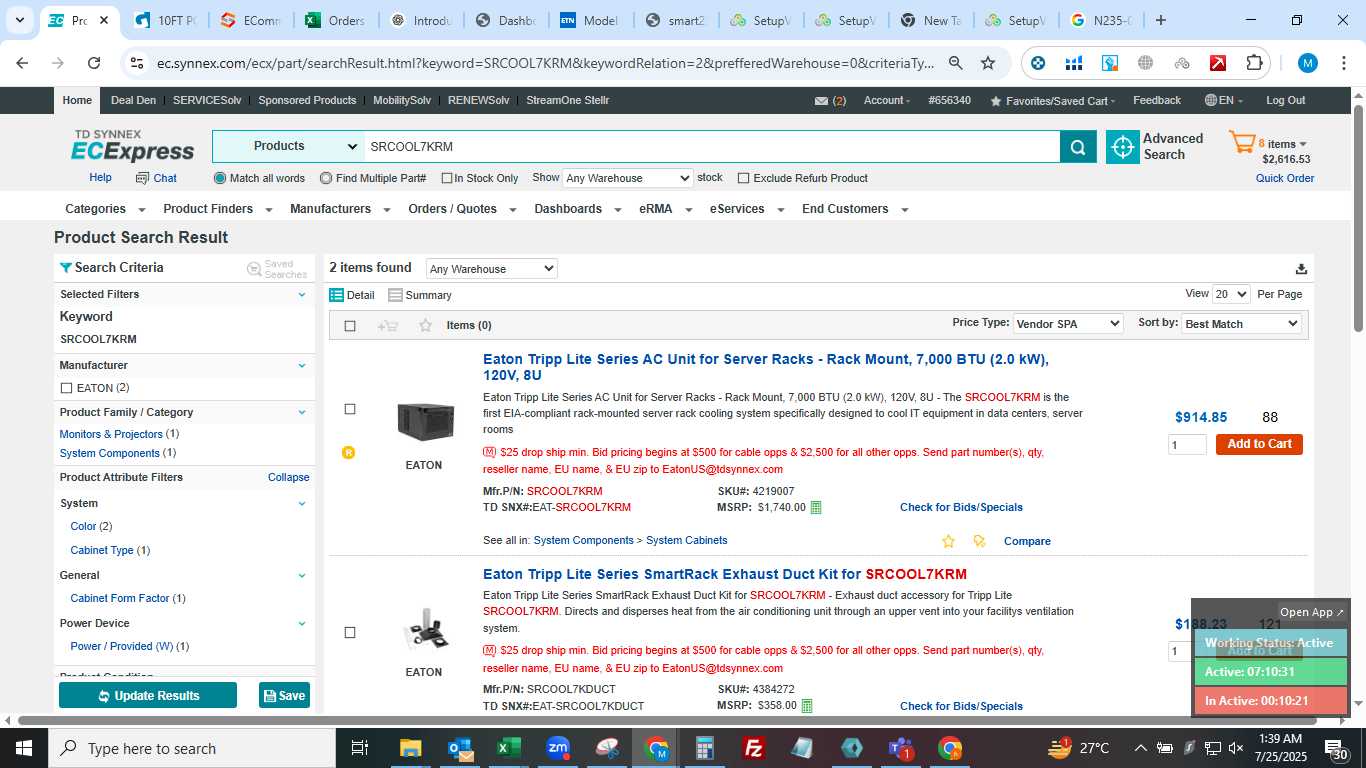
Task: Click the quantity field for the $914.85 item
Action: point(1187,445)
